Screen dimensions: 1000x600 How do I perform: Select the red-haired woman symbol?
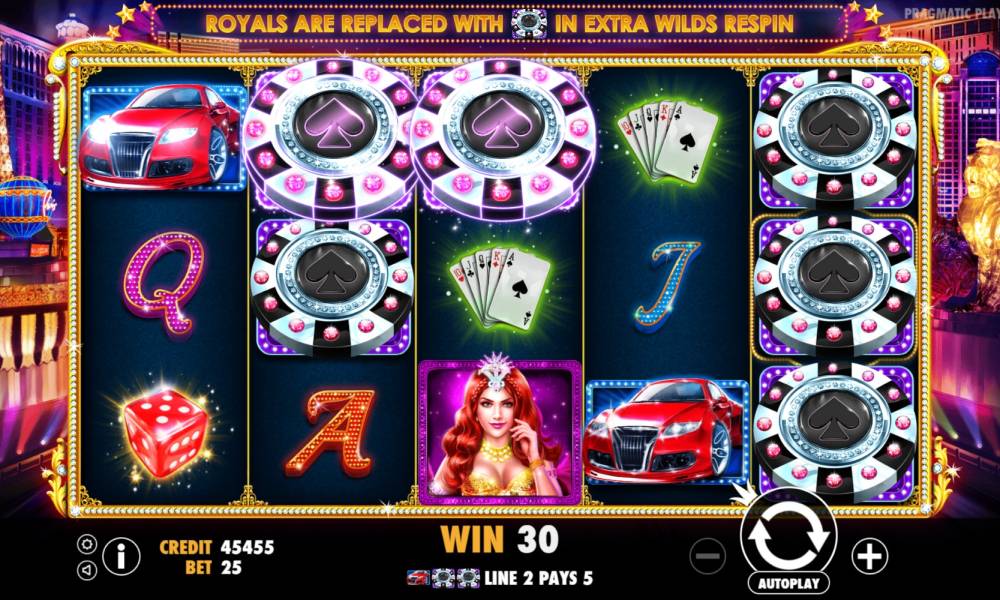500,433
